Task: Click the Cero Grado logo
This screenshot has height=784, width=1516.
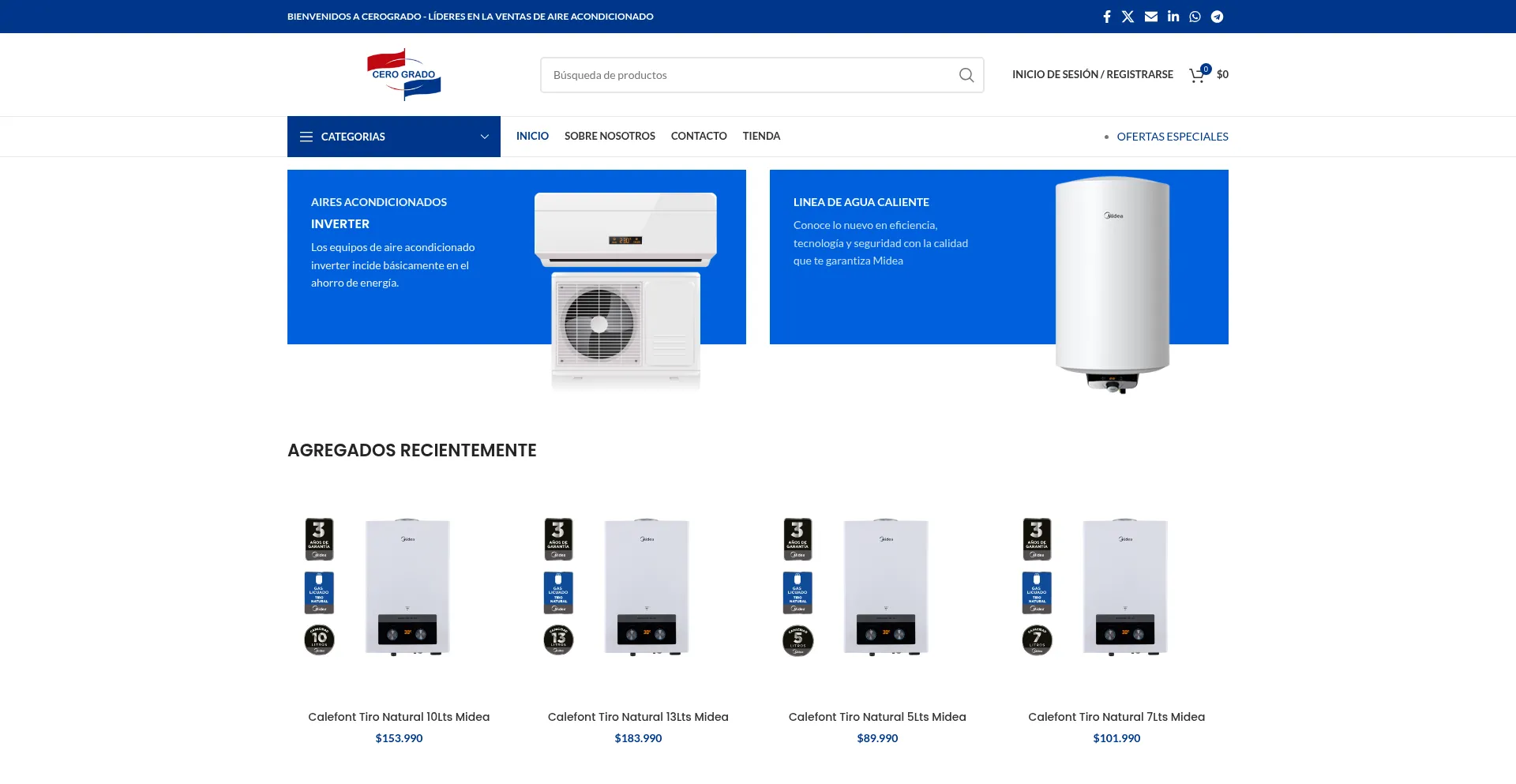Action: pyautogui.click(x=403, y=75)
